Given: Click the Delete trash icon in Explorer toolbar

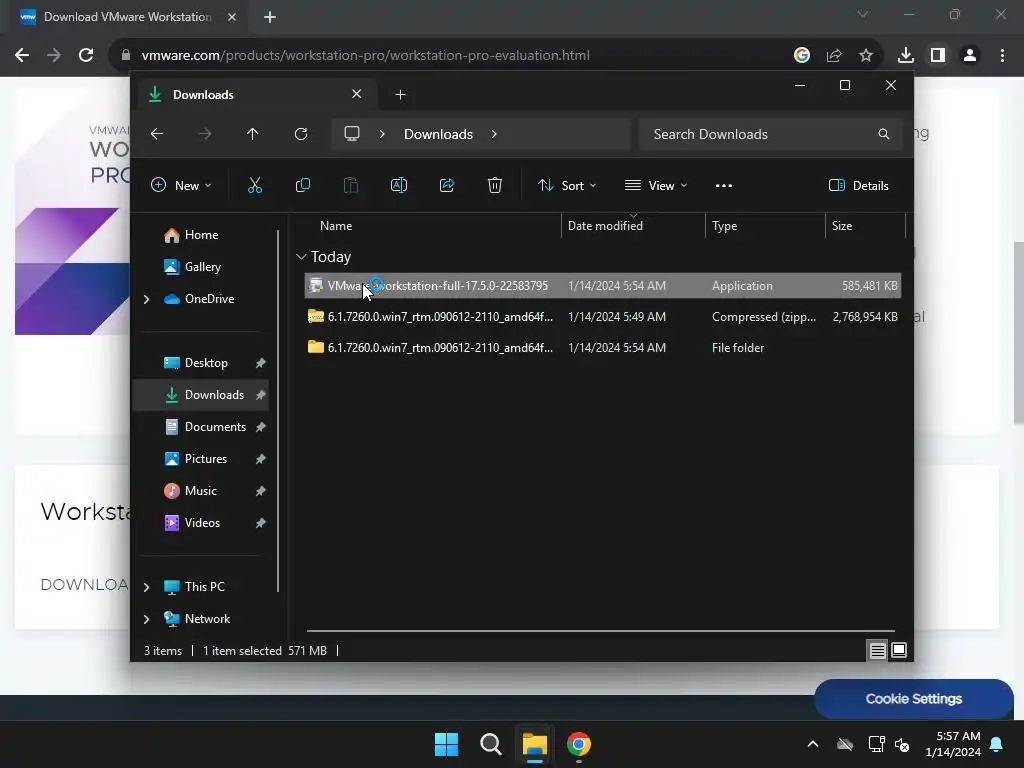Looking at the screenshot, I should tap(495, 185).
